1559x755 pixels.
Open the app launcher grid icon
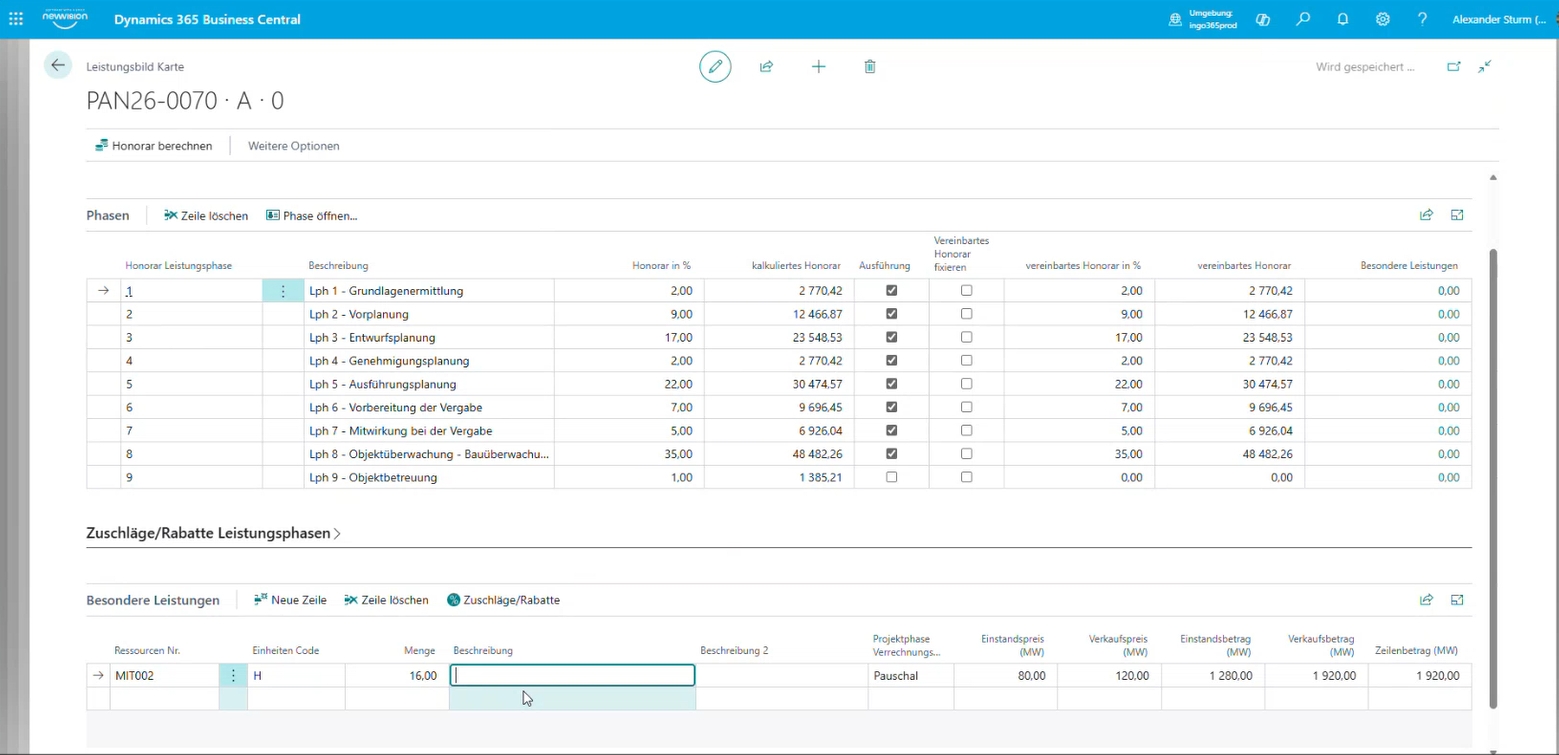(x=16, y=19)
